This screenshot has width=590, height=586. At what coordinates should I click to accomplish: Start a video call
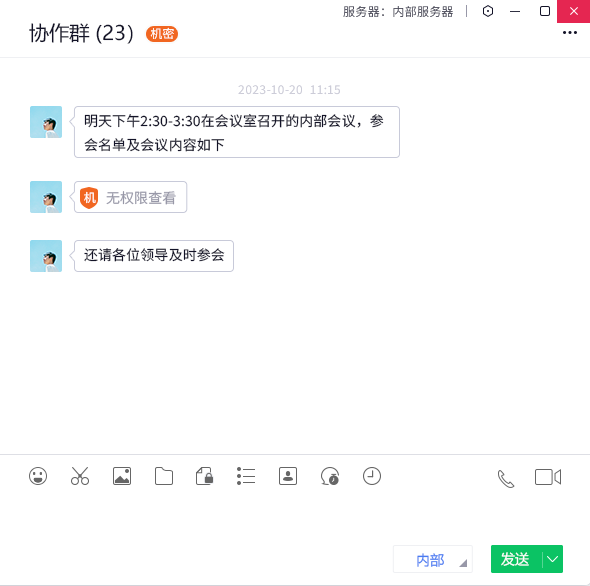(548, 477)
